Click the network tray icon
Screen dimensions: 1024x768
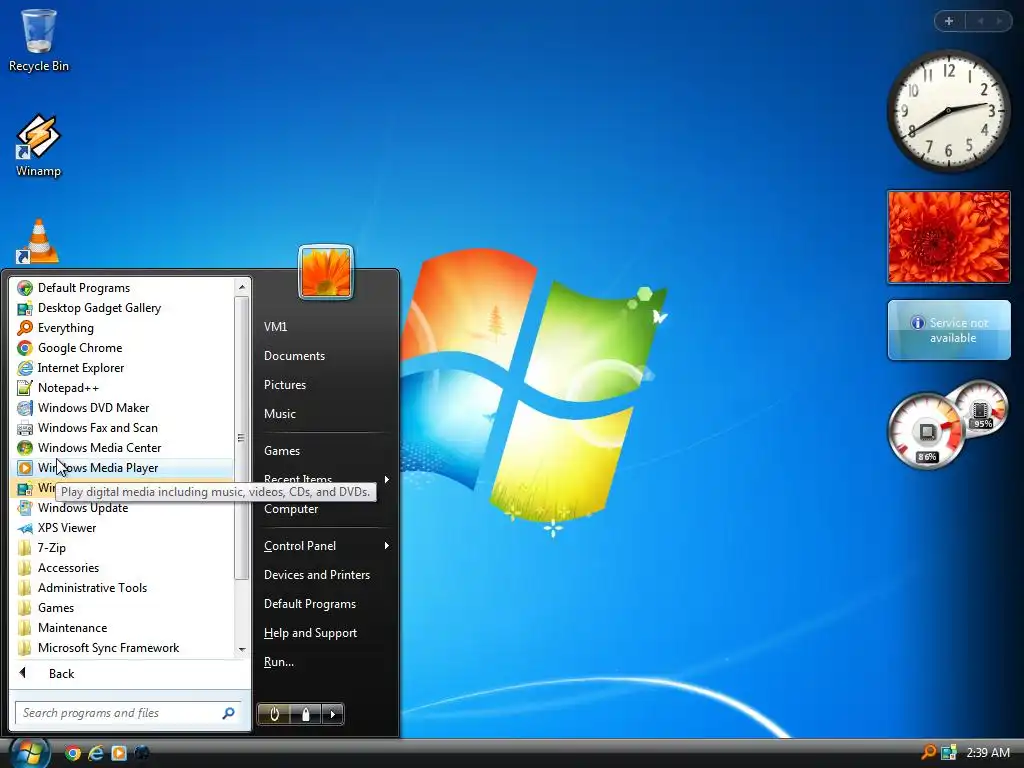[948, 752]
